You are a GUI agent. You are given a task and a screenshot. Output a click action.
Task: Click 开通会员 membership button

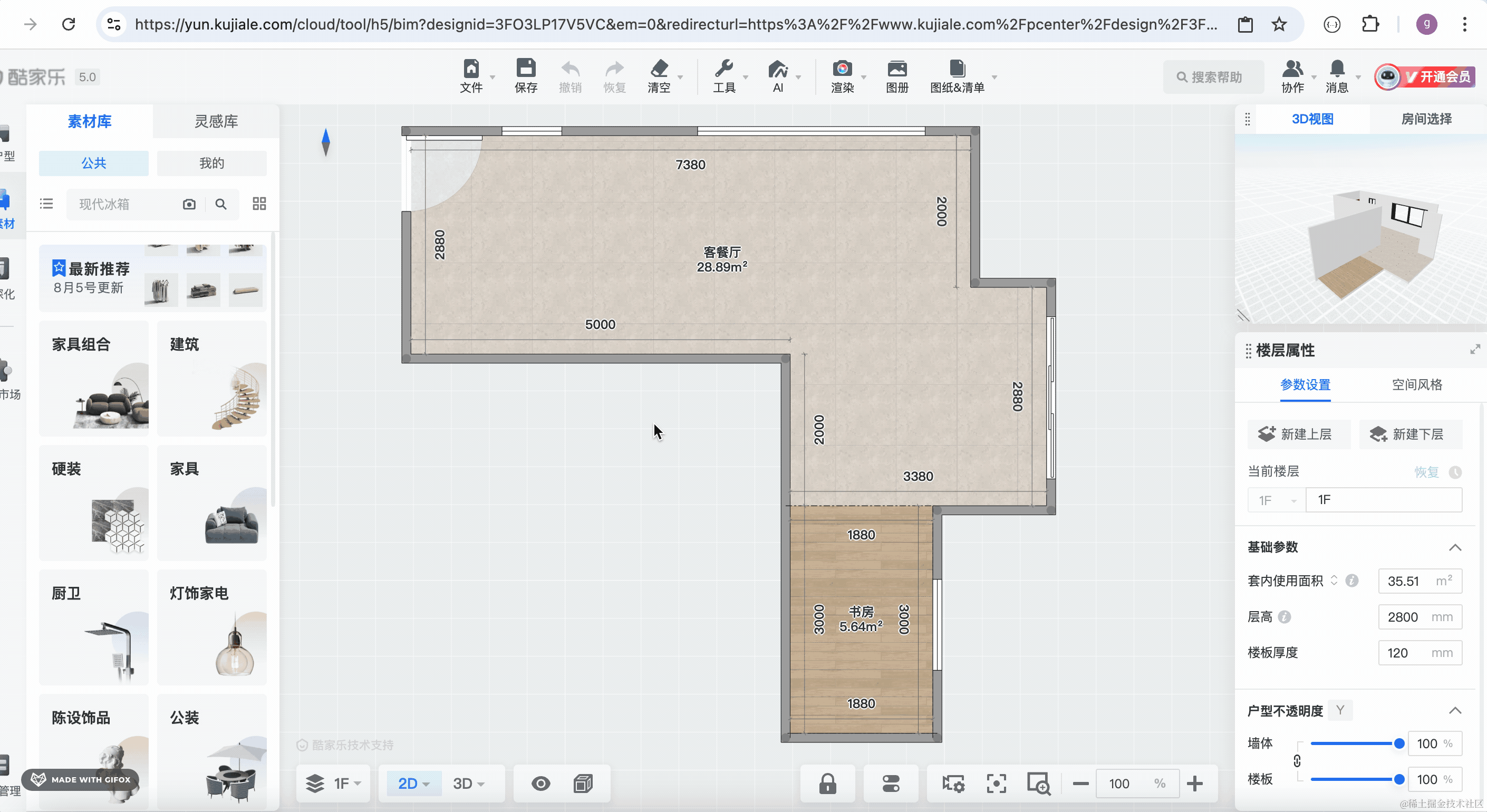pyautogui.click(x=1426, y=77)
